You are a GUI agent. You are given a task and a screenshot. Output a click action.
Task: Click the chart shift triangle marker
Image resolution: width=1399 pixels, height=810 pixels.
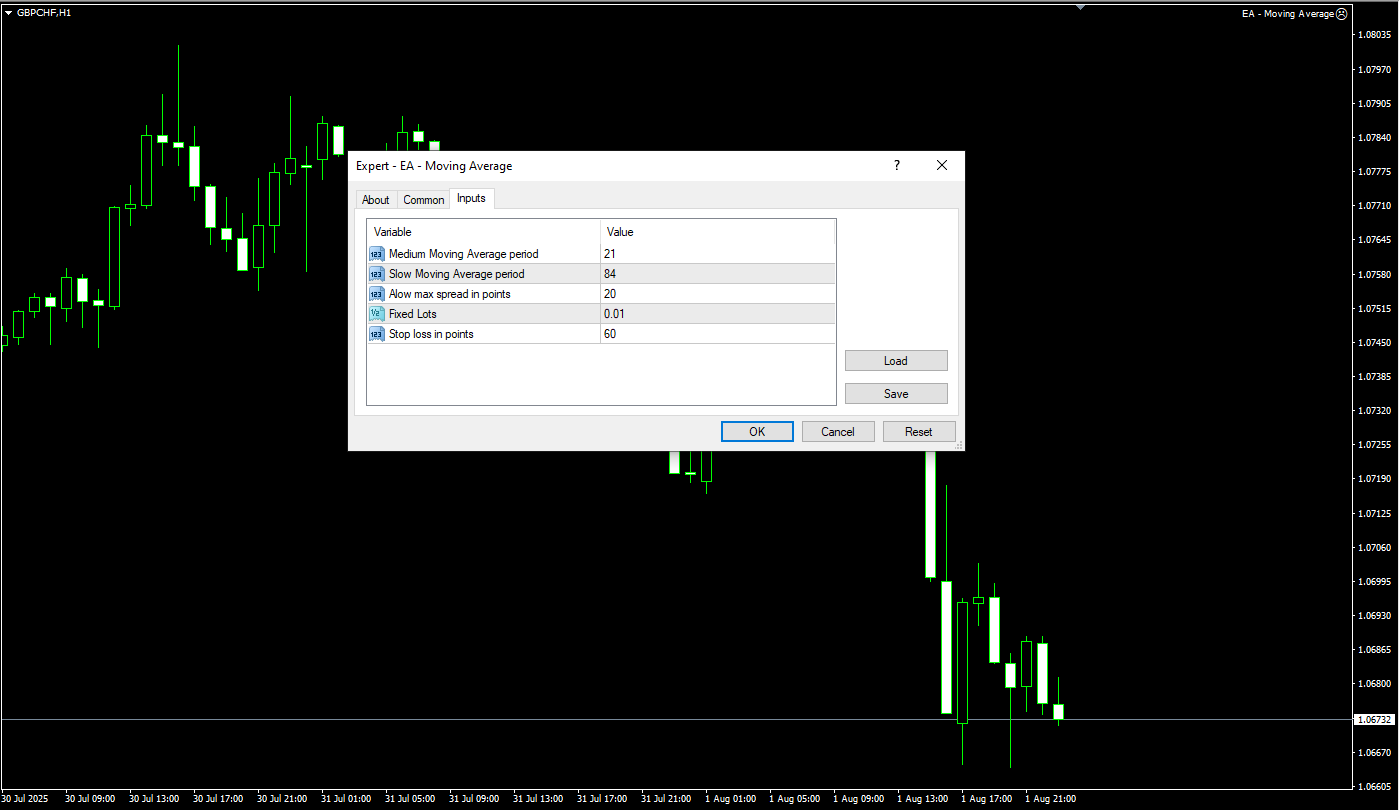click(x=1080, y=7)
